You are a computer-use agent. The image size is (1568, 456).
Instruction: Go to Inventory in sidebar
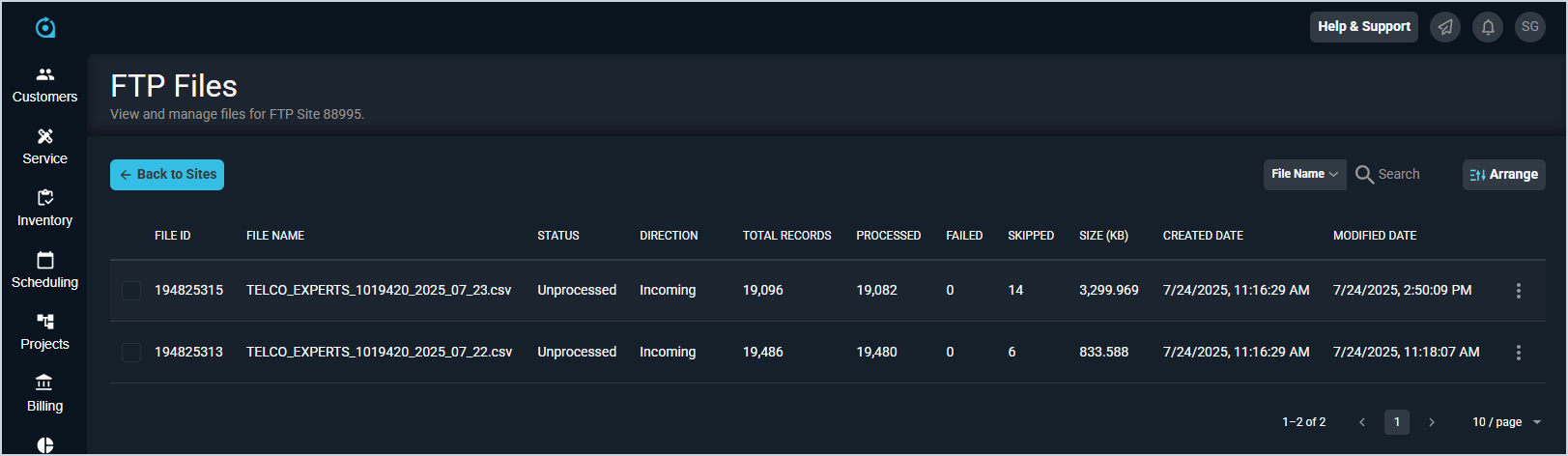click(44, 209)
